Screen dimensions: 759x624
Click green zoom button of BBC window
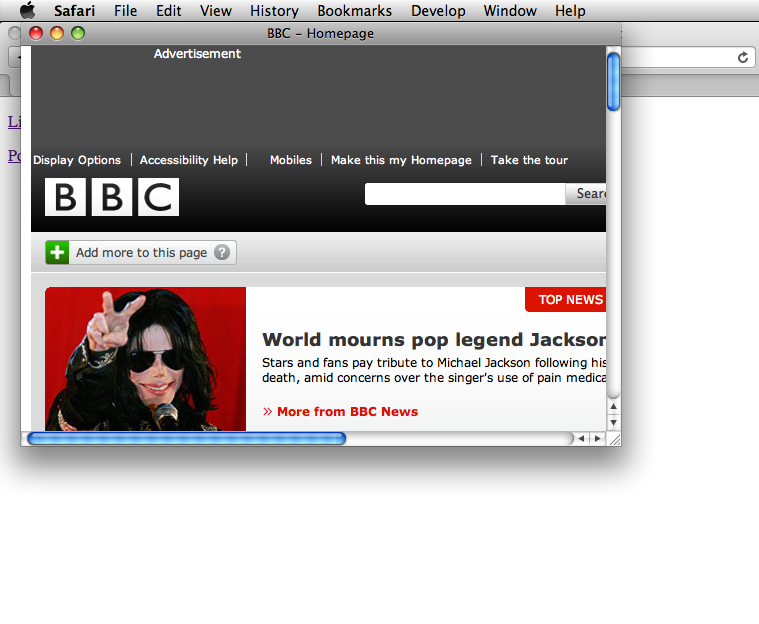[x=78, y=33]
